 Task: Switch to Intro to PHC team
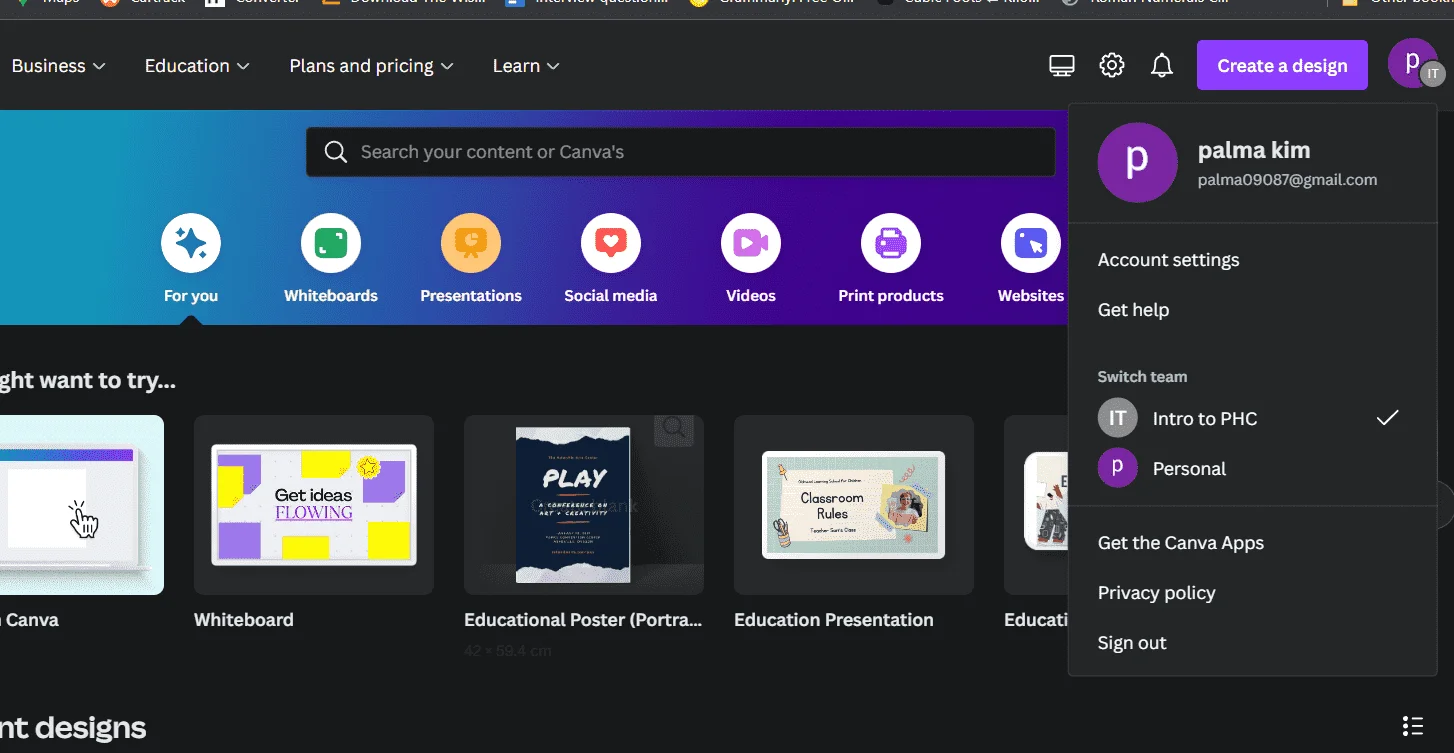[1252, 418]
